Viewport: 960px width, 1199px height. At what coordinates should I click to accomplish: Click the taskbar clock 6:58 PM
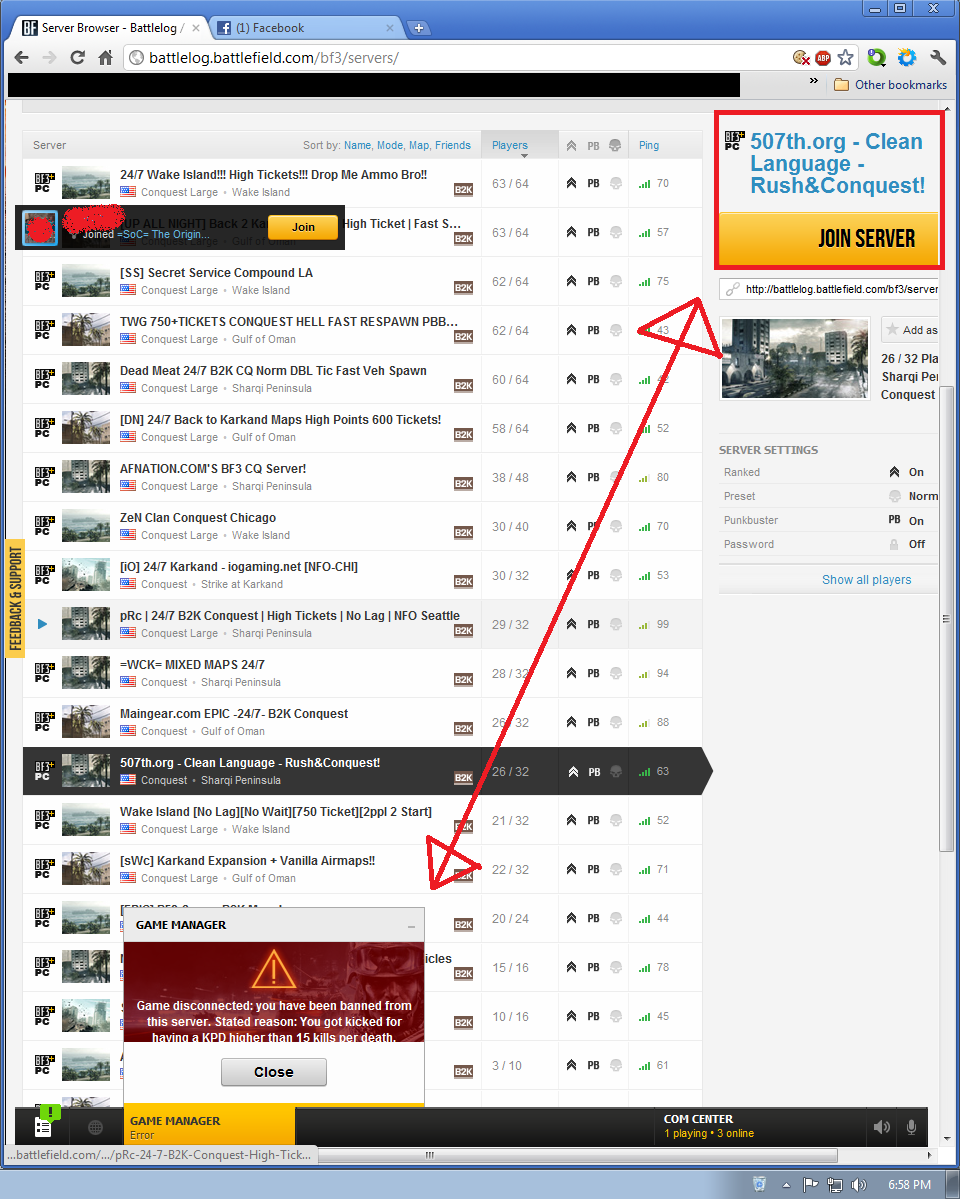[909, 1184]
